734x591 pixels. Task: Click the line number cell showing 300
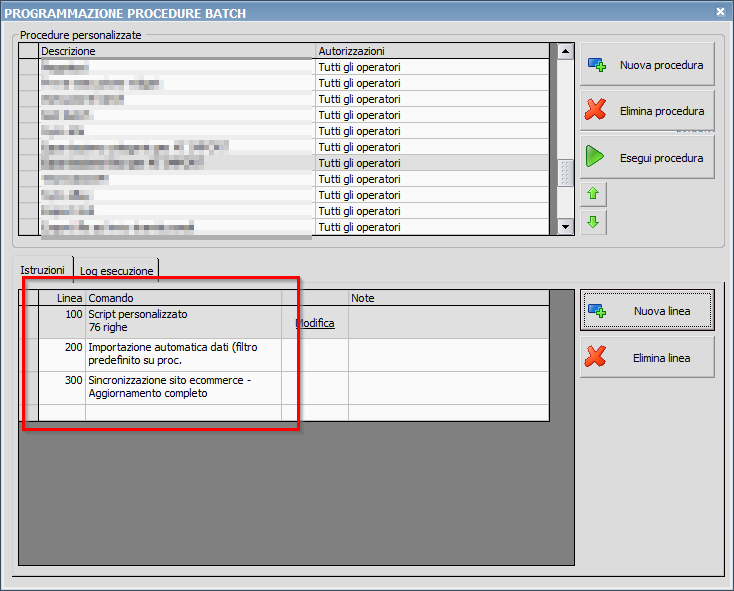click(x=62, y=387)
